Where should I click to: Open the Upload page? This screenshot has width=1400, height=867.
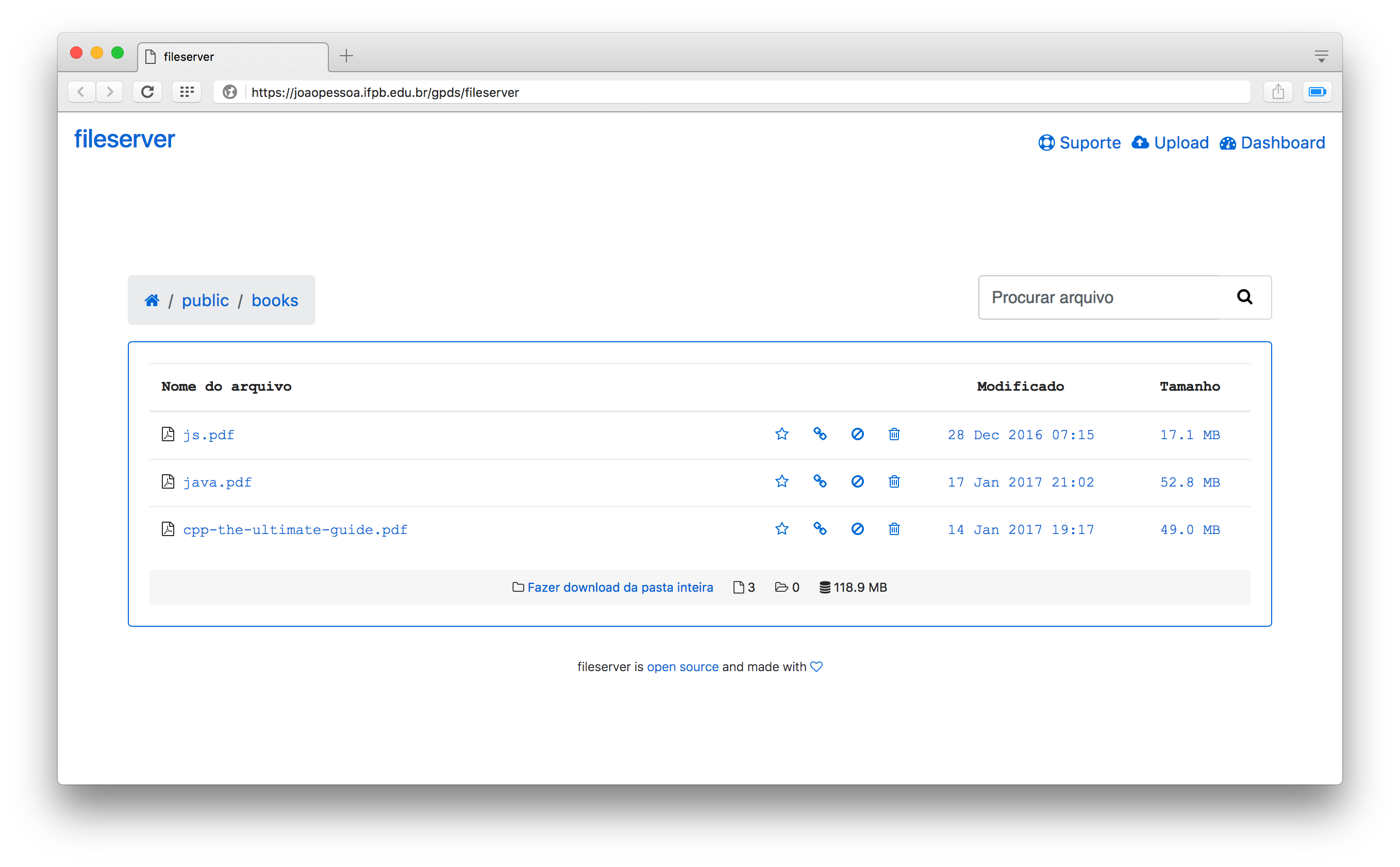click(1170, 142)
